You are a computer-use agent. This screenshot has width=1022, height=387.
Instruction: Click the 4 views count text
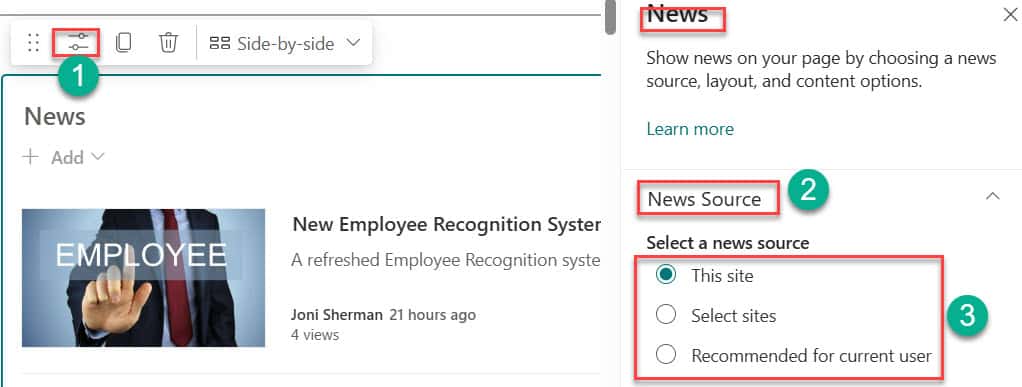click(314, 335)
